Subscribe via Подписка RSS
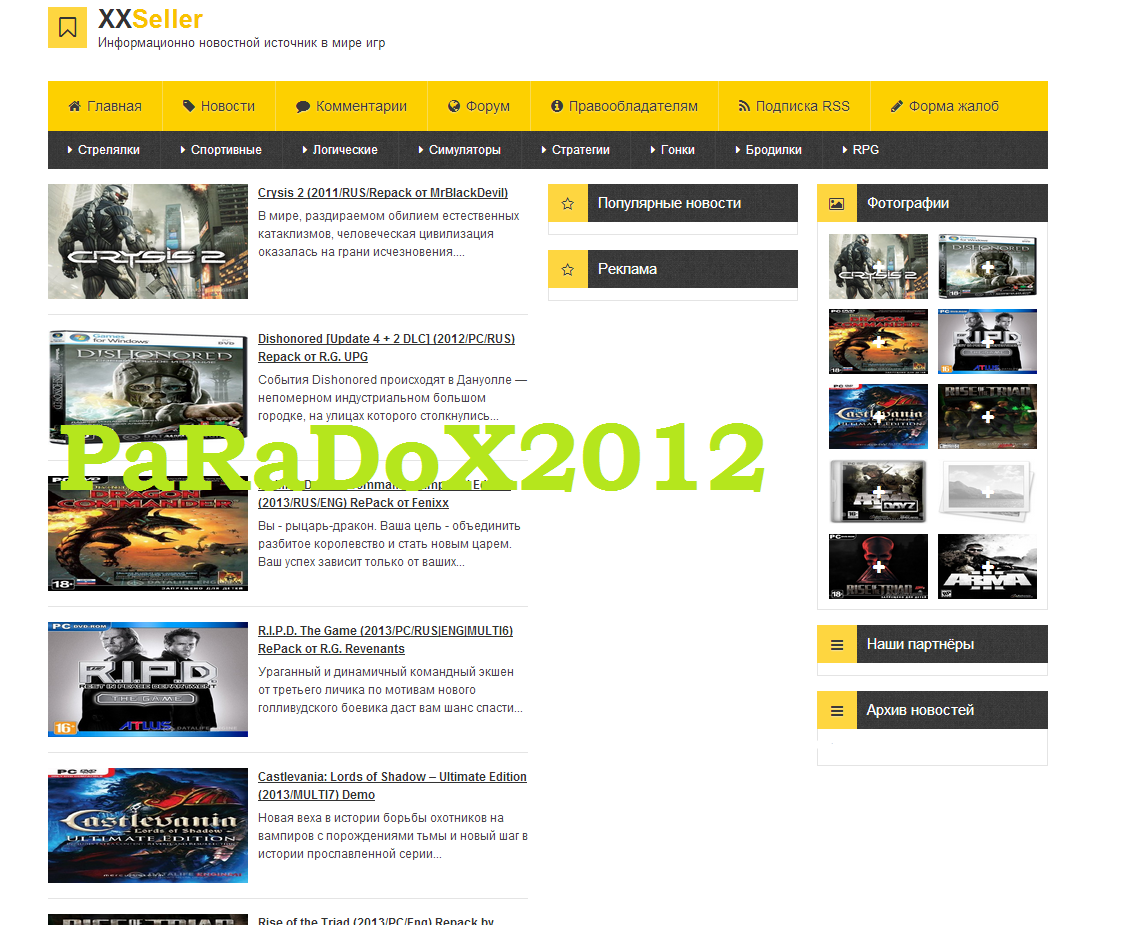This screenshot has width=1137, height=925. pyautogui.click(x=794, y=107)
